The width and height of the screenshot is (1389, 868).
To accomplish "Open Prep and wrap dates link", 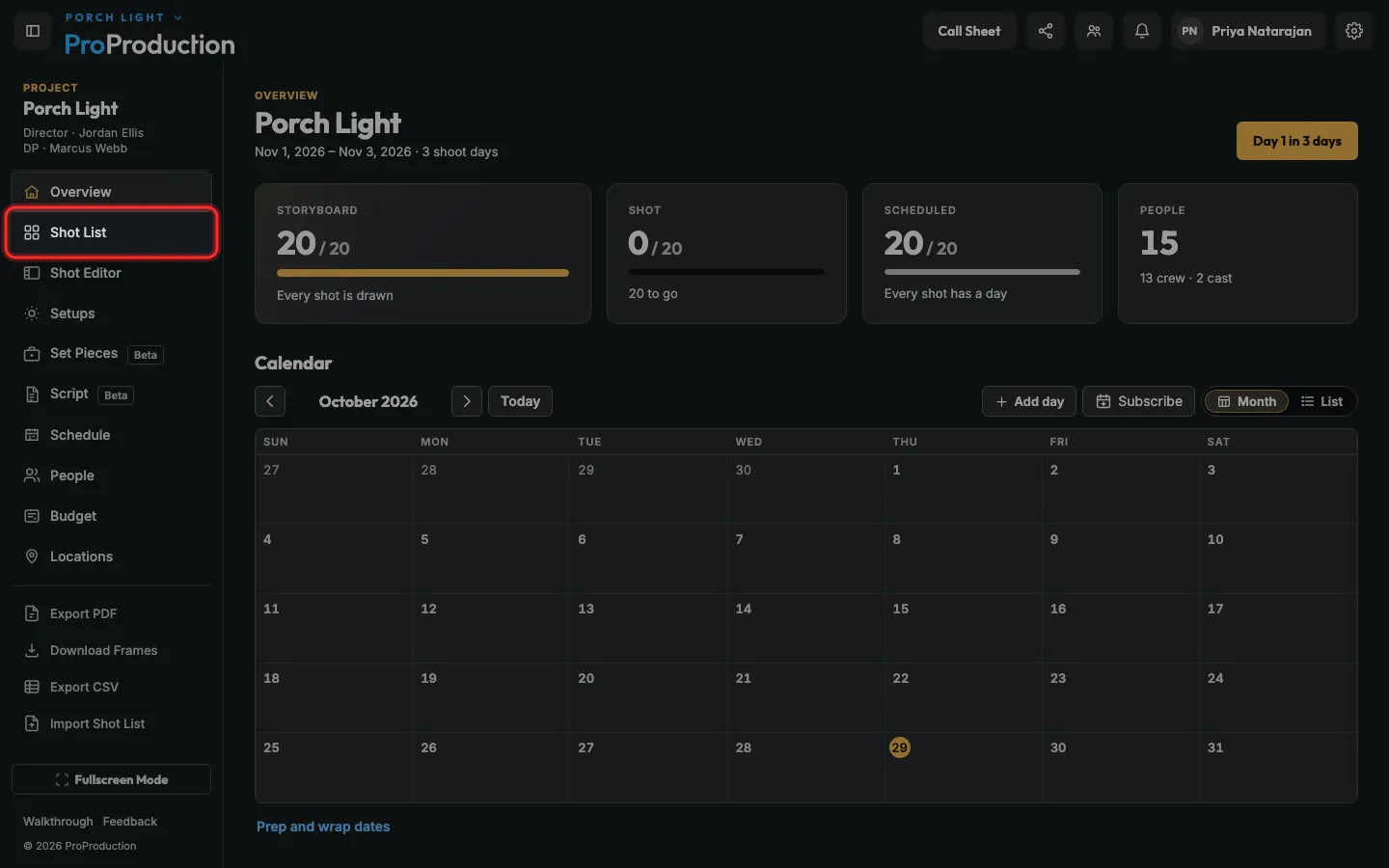I will point(323,827).
